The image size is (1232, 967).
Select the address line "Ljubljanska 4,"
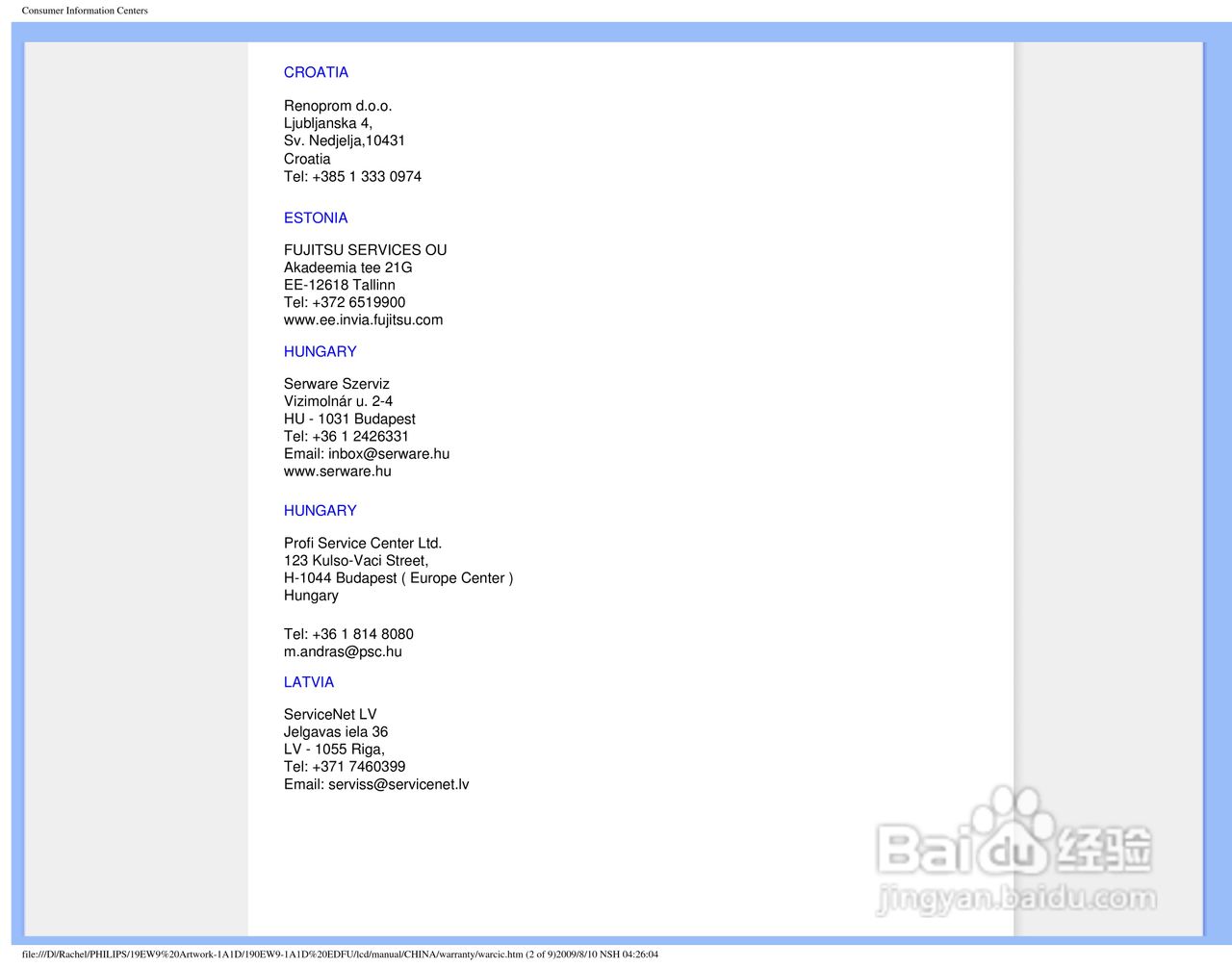[x=328, y=123]
